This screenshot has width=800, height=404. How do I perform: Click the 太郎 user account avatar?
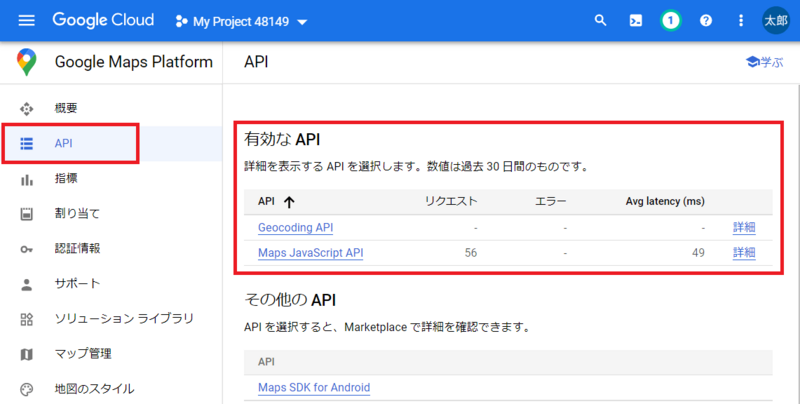pos(776,20)
